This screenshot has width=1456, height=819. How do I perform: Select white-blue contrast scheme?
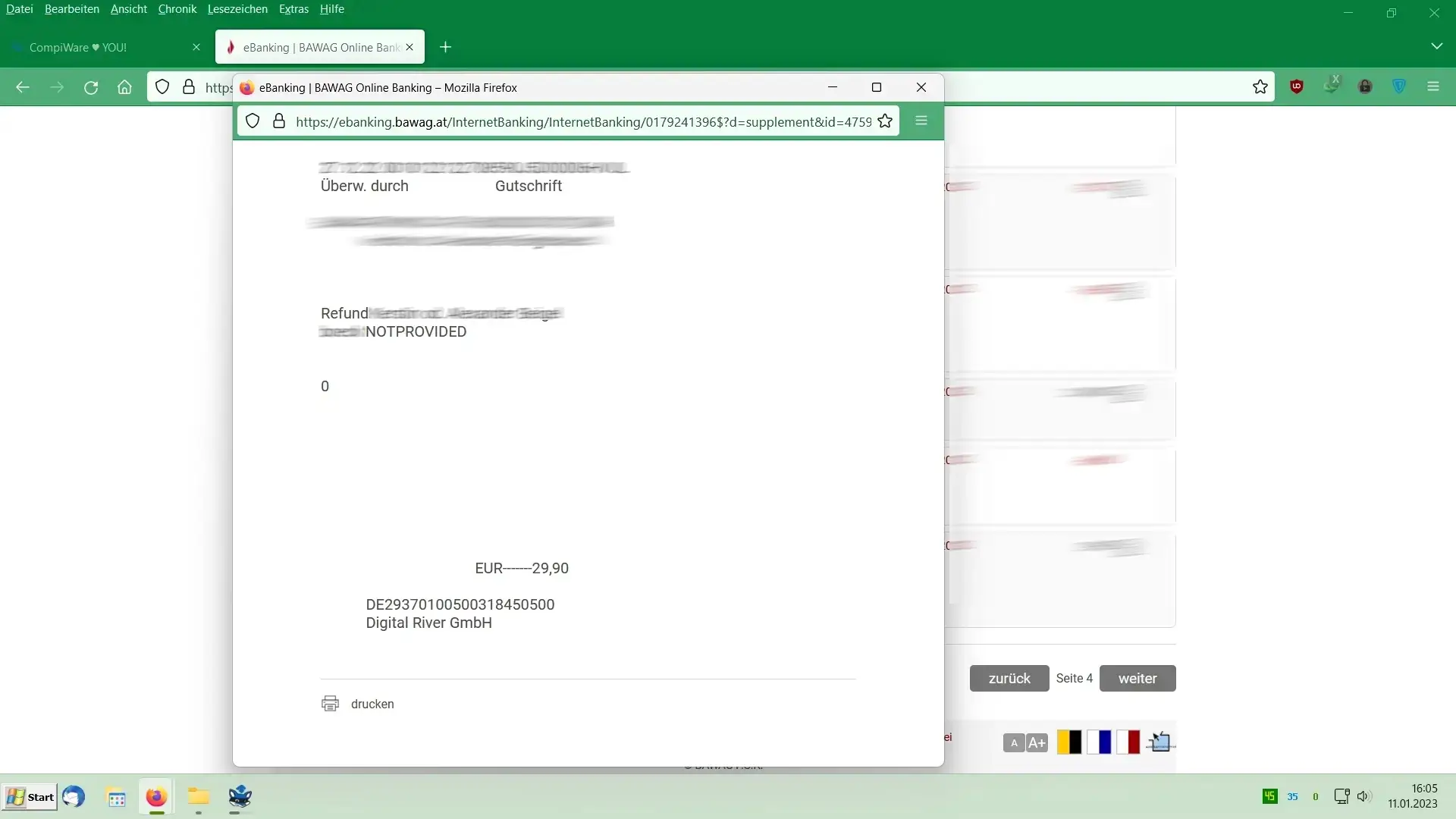point(1099,742)
